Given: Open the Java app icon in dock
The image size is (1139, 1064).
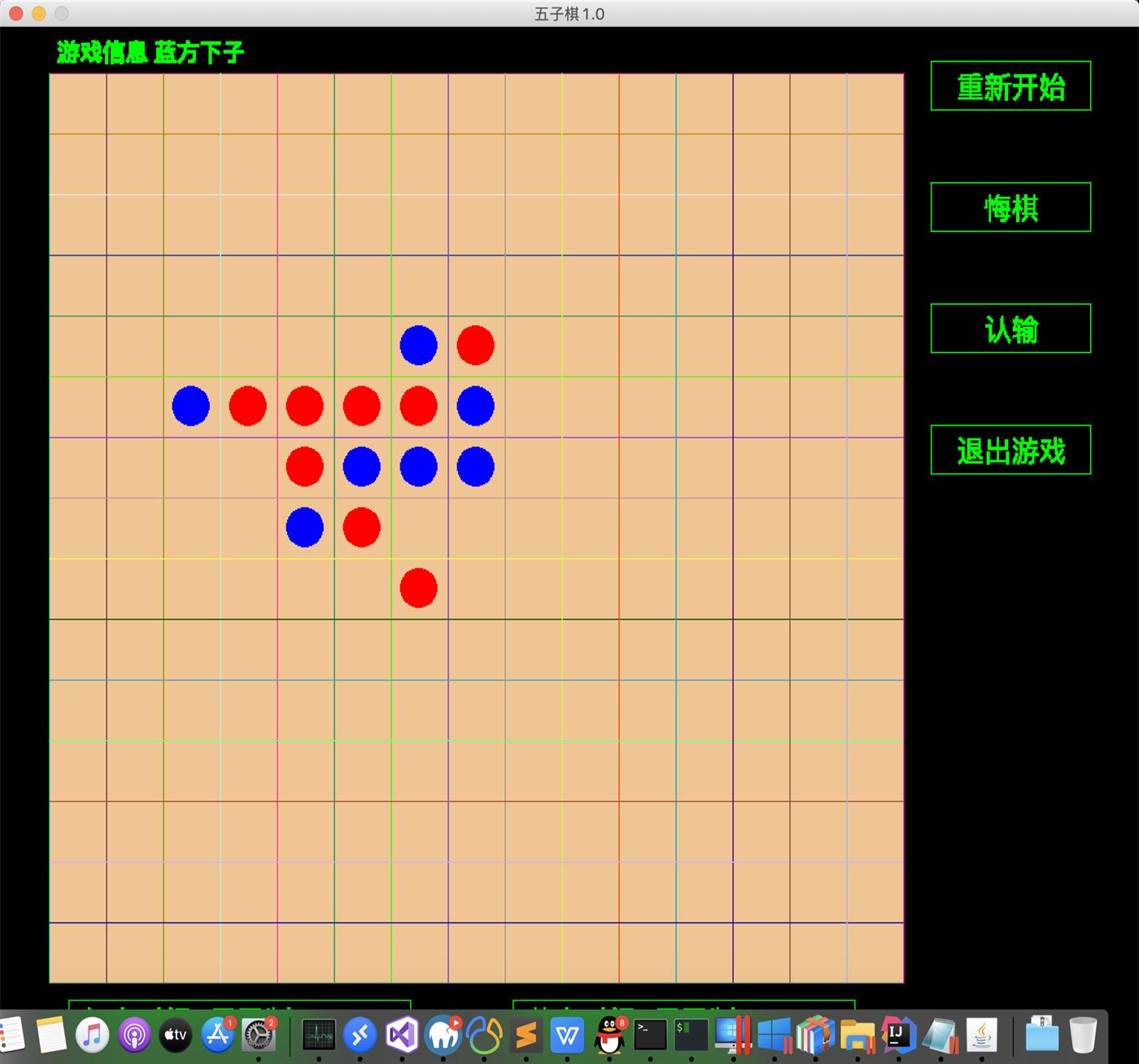Looking at the screenshot, I should pos(982,1036).
